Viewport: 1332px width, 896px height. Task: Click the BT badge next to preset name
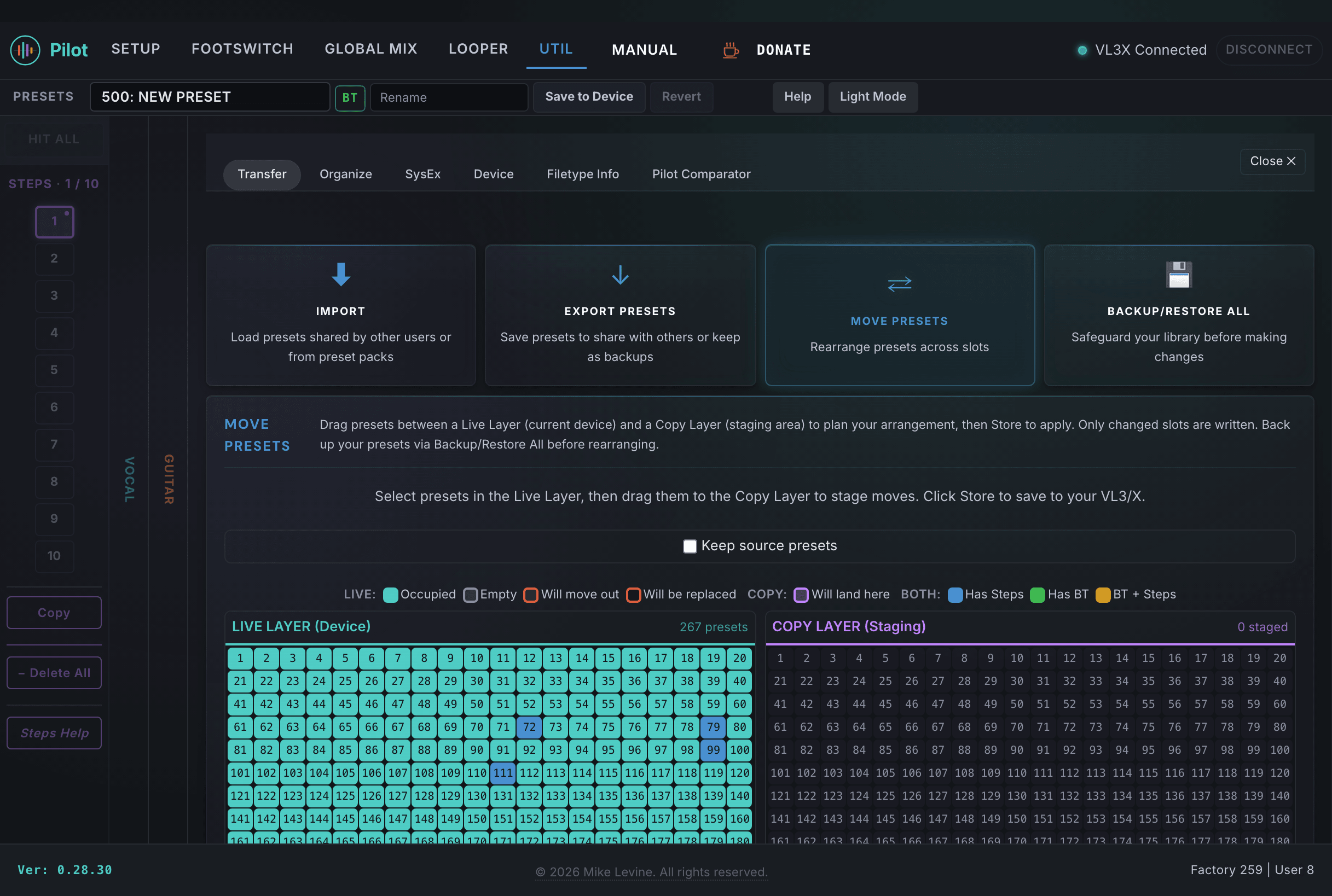coord(350,97)
